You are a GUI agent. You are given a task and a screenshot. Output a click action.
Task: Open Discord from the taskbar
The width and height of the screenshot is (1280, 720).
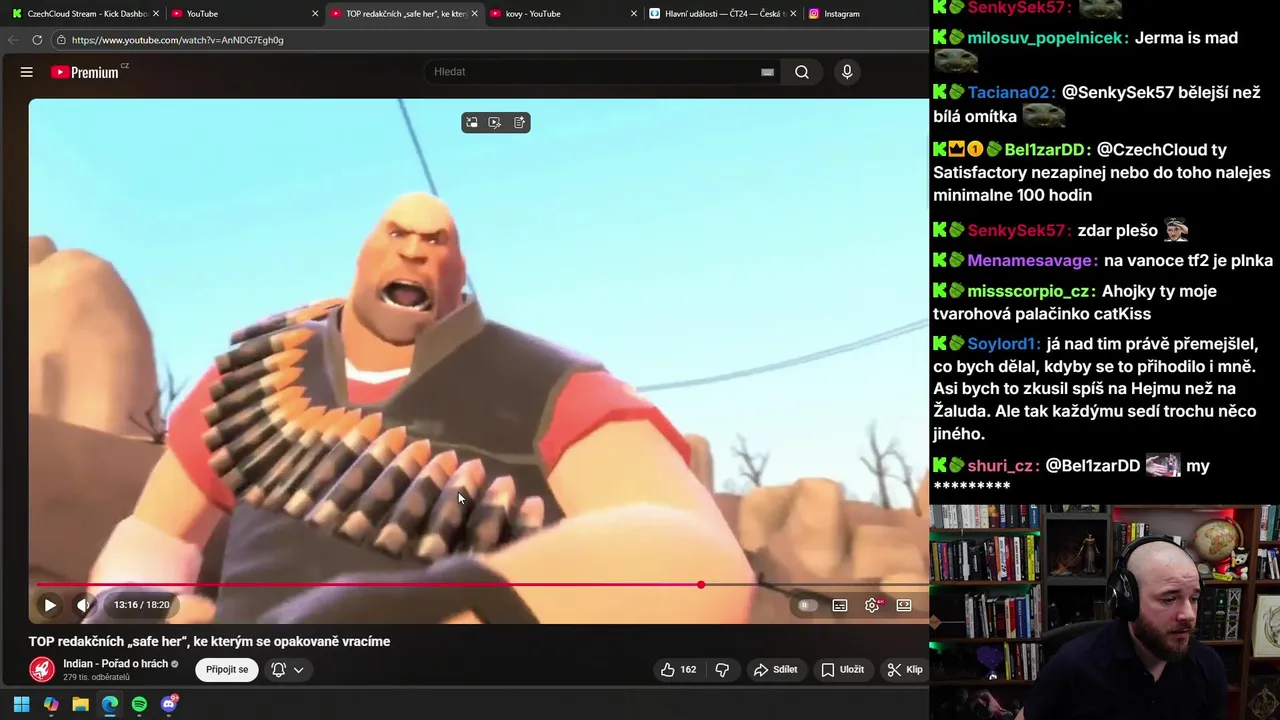(169, 704)
